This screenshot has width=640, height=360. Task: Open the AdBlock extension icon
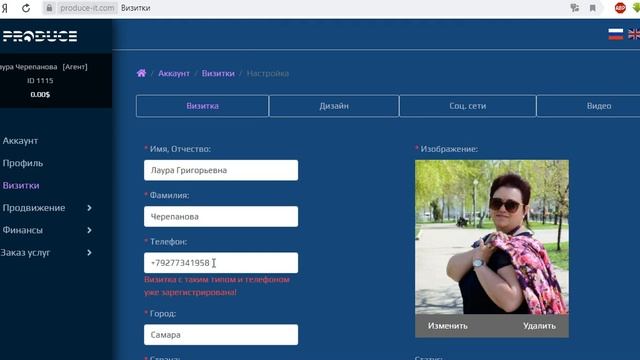tap(620, 8)
